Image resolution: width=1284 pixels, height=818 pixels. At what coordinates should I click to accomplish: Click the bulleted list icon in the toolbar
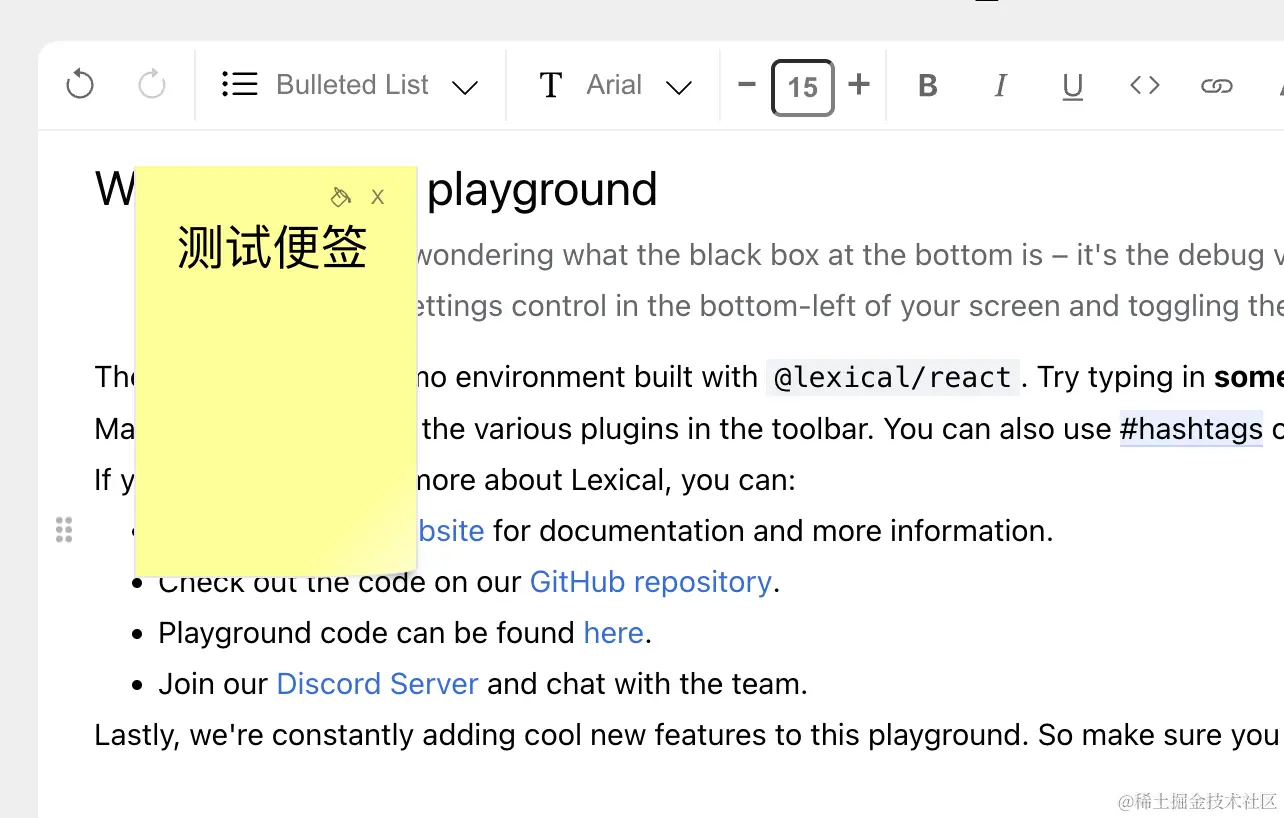pyautogui.click(x=239, y=84)
